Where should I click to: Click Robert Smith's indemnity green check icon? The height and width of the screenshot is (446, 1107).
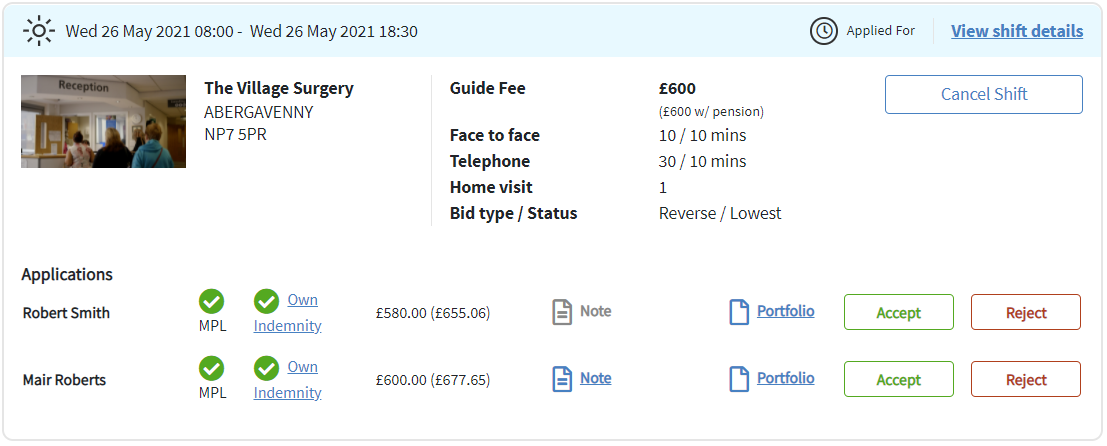pos(266,301)
